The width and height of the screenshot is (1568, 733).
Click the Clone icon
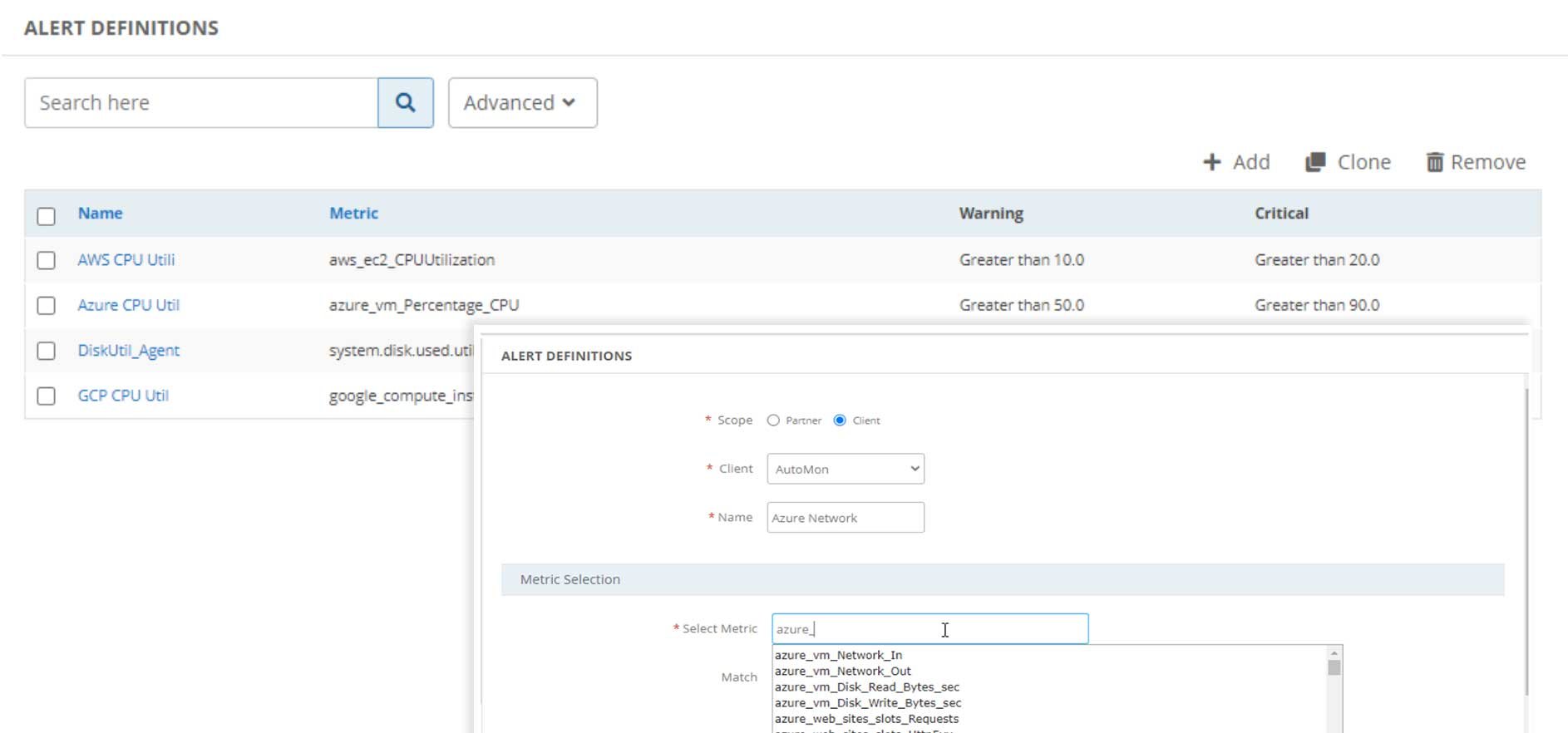1315,162
